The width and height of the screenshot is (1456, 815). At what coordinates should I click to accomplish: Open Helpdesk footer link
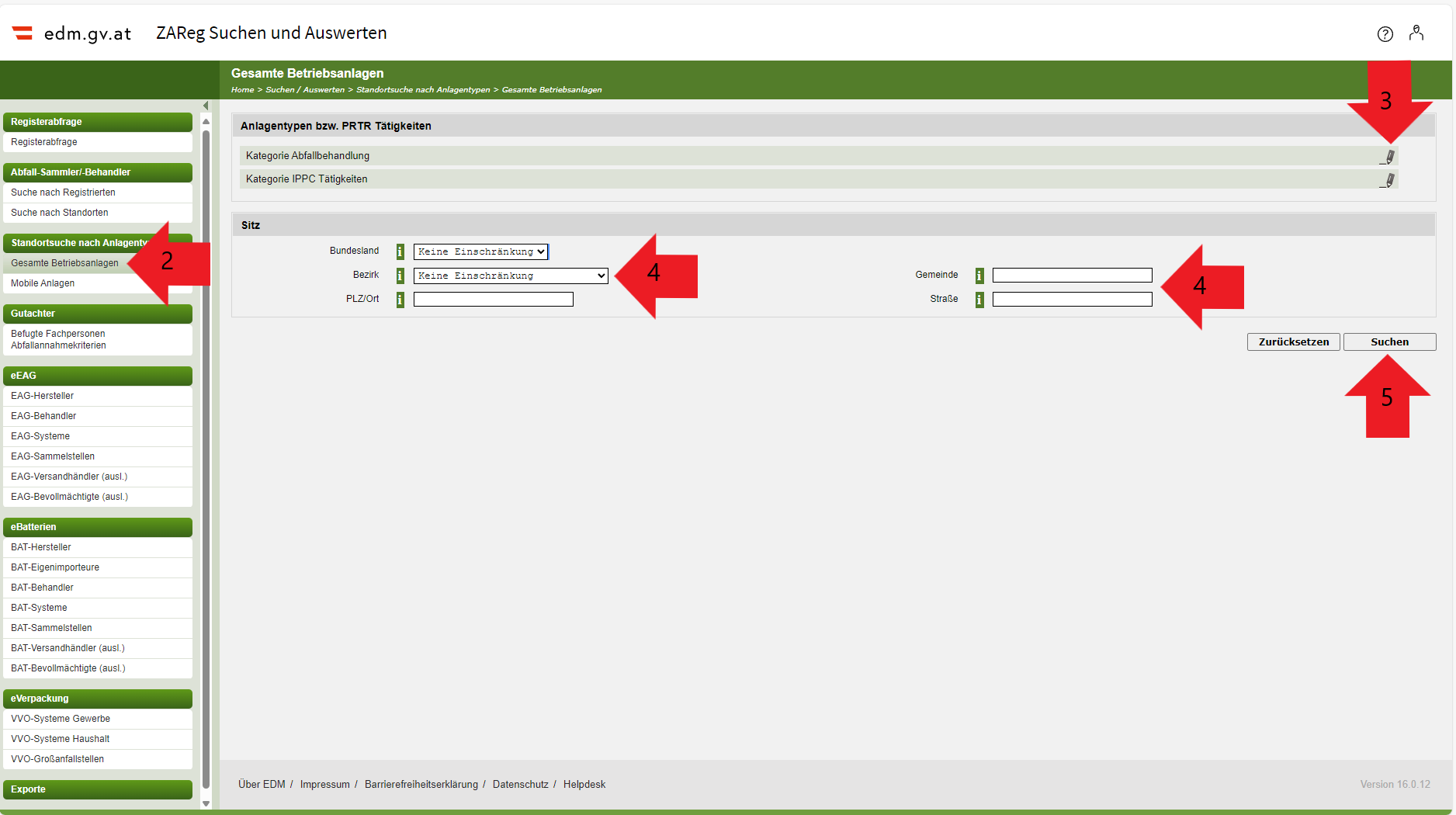584,785
